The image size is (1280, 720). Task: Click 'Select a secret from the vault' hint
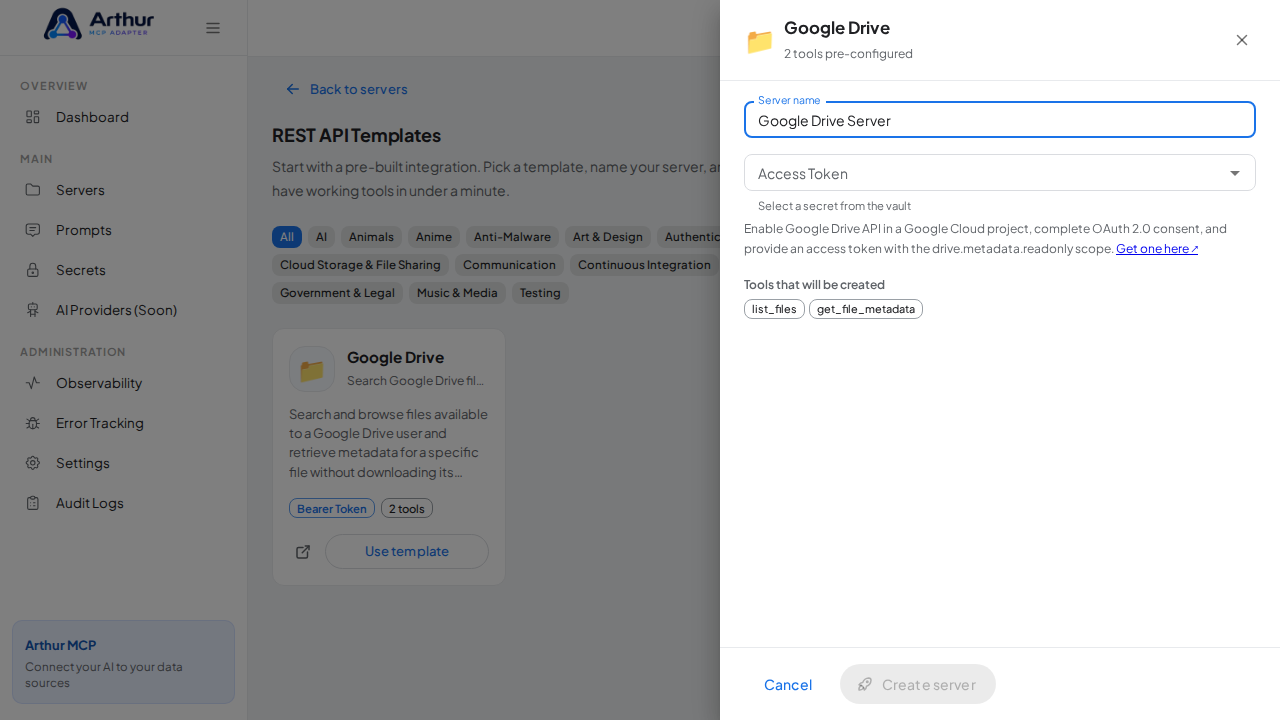[834, 206]
